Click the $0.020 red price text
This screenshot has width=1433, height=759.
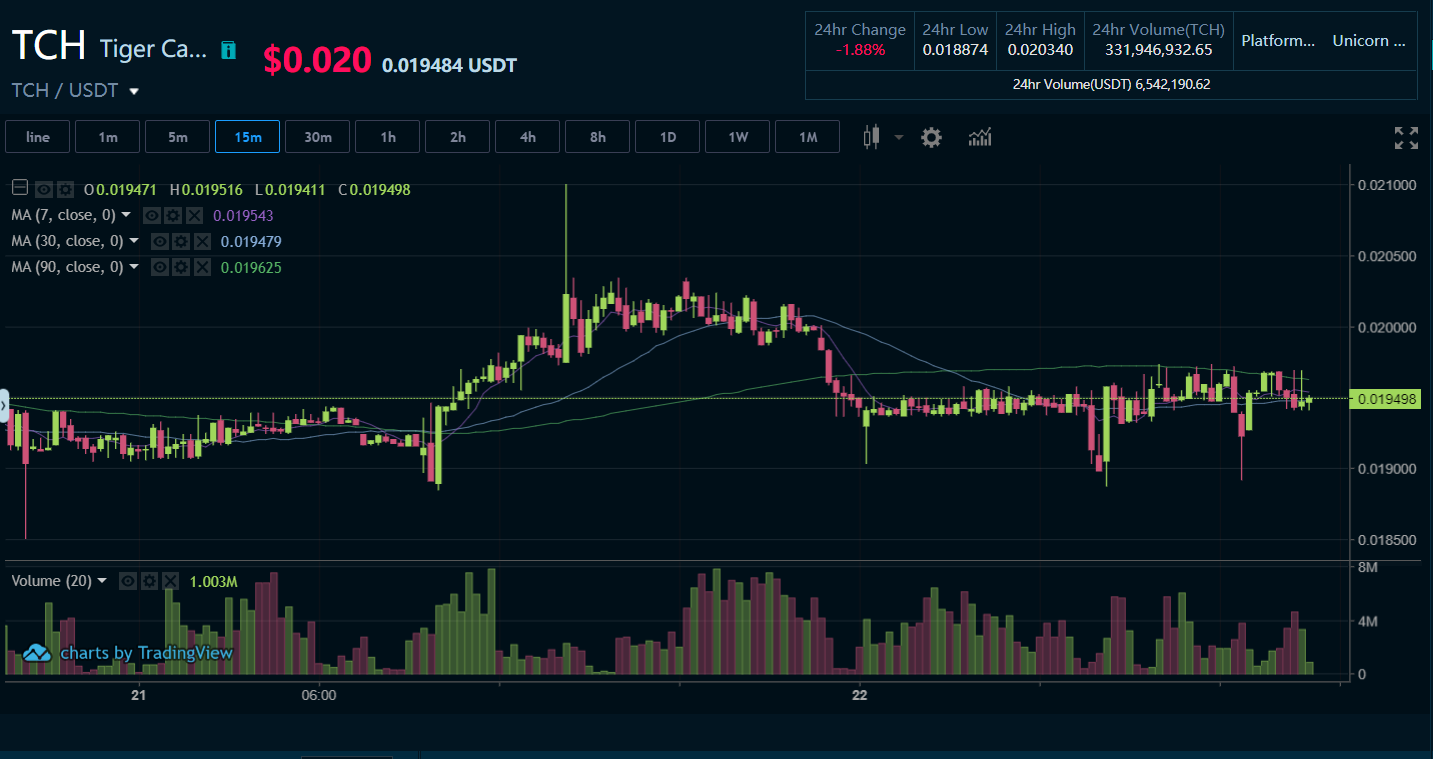point(318,60)
